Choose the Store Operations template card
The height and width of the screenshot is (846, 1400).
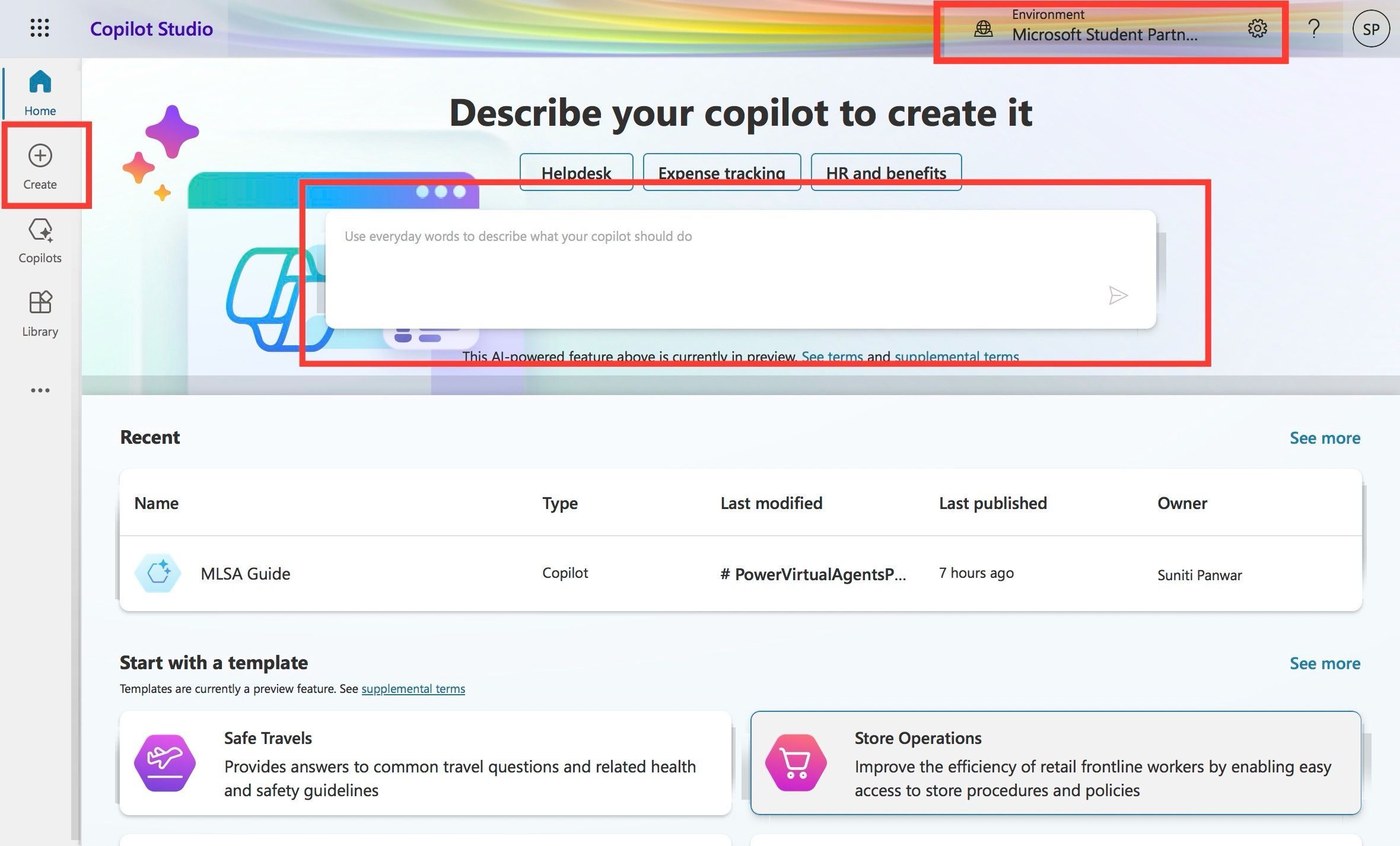tap(1056, 763)
